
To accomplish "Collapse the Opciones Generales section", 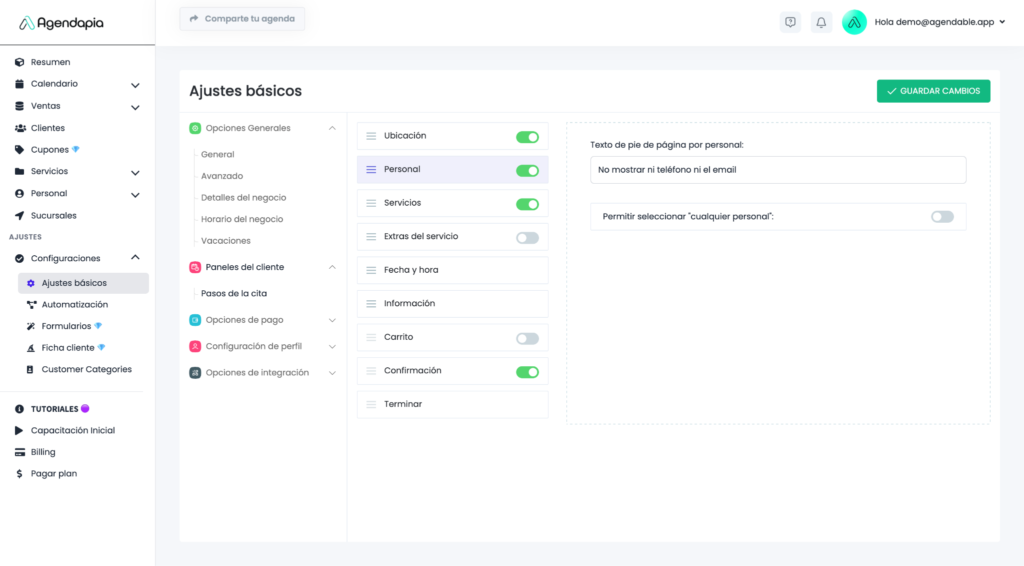I will 332,128.
